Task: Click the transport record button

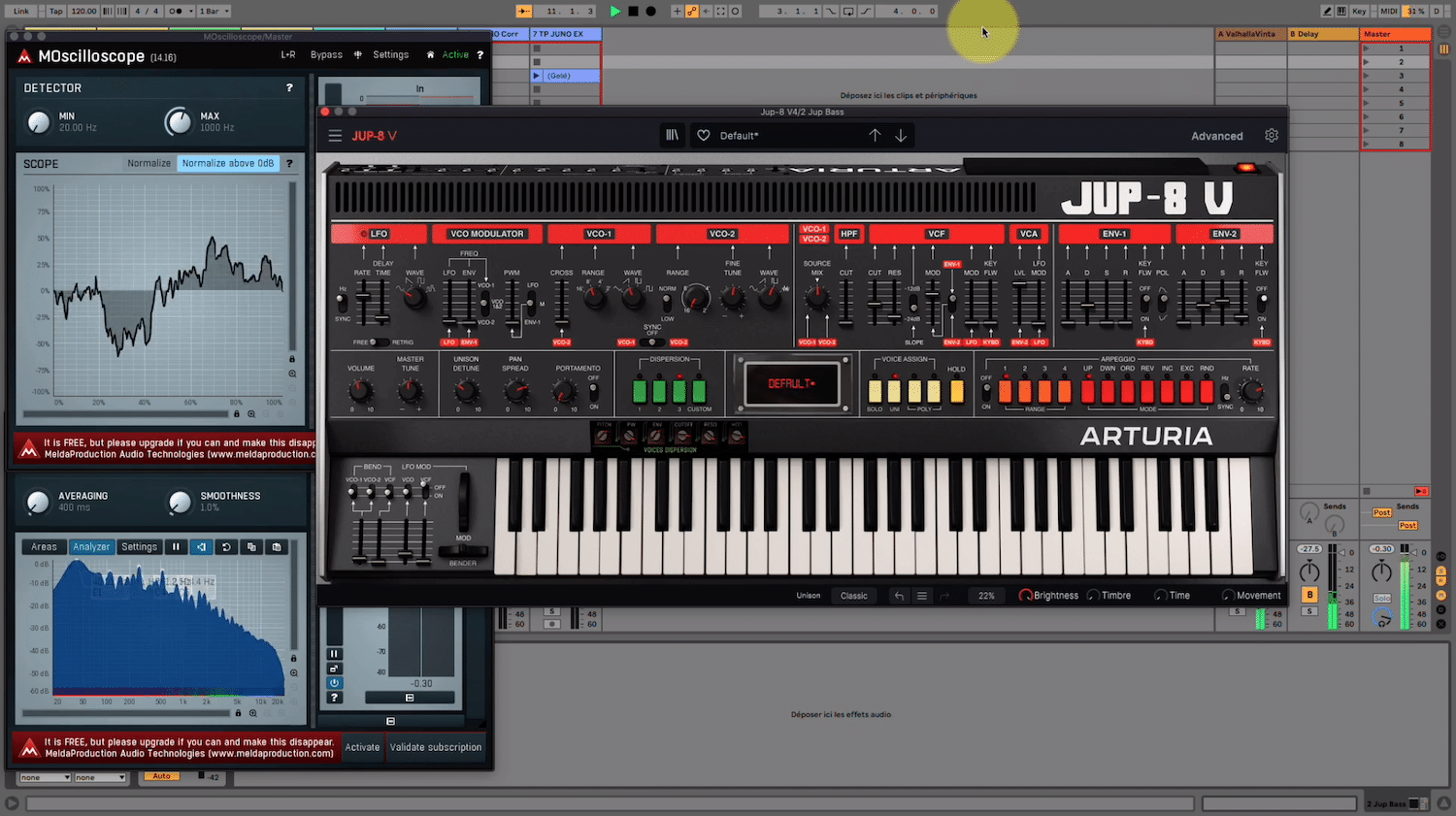Action: point(650,12)
